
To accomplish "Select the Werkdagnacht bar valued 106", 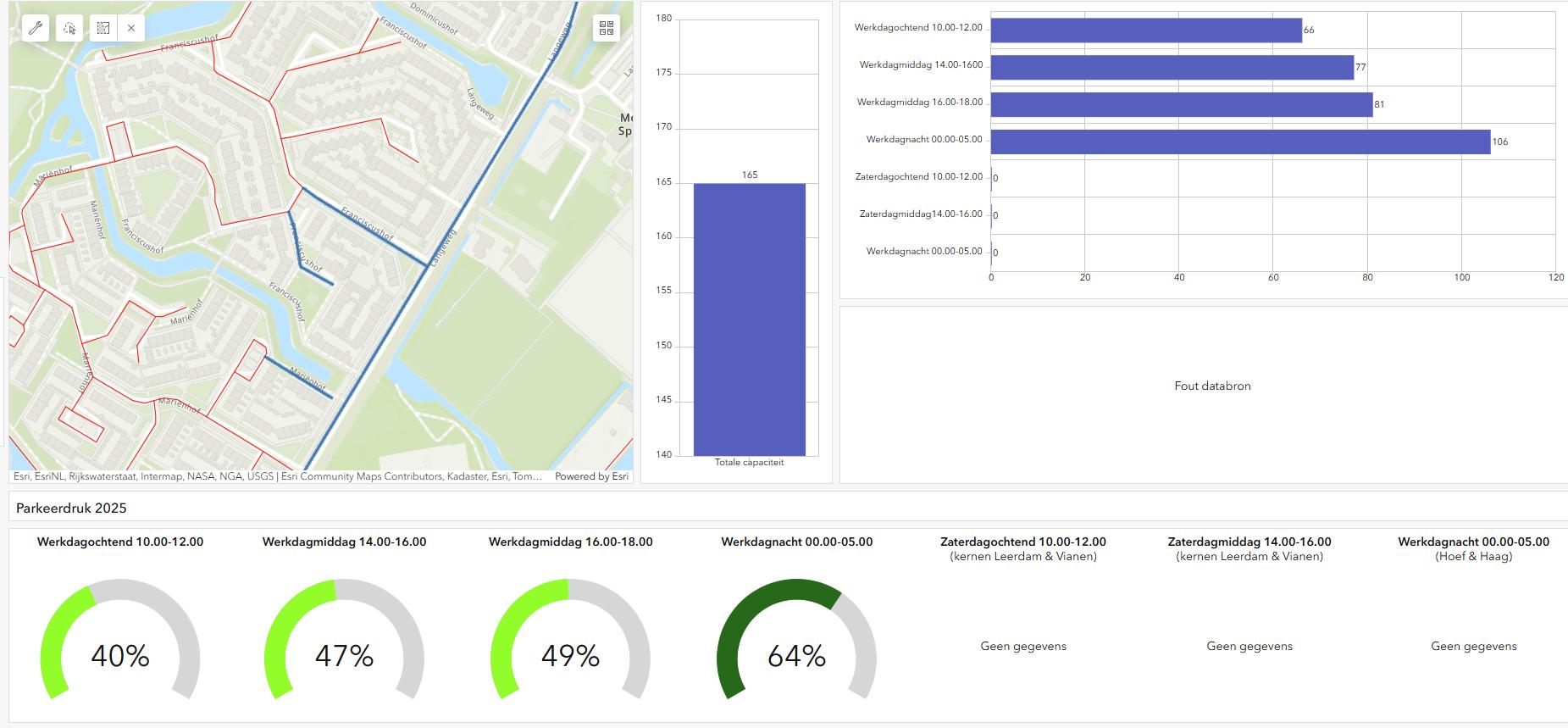I will pyautogui.click(x=1239, y=142).
